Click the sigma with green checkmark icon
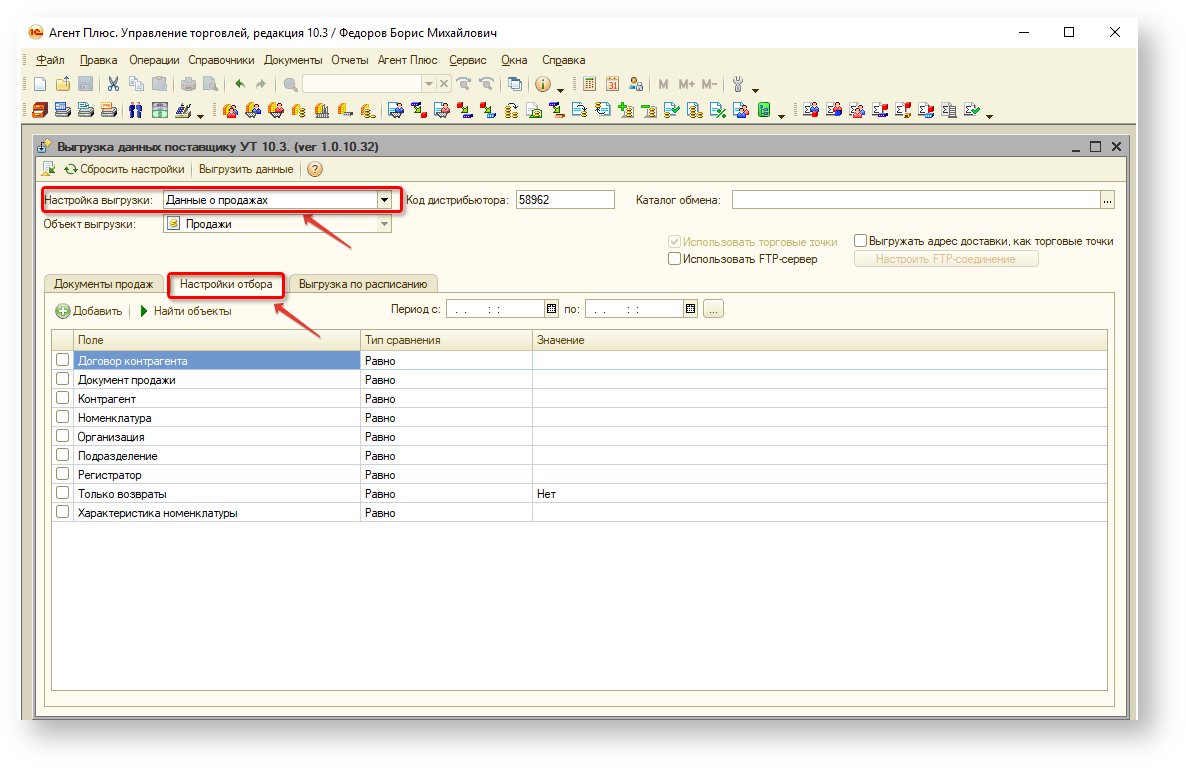The height and width of the screenshot is (768, 1186). (x=972, y=110)
